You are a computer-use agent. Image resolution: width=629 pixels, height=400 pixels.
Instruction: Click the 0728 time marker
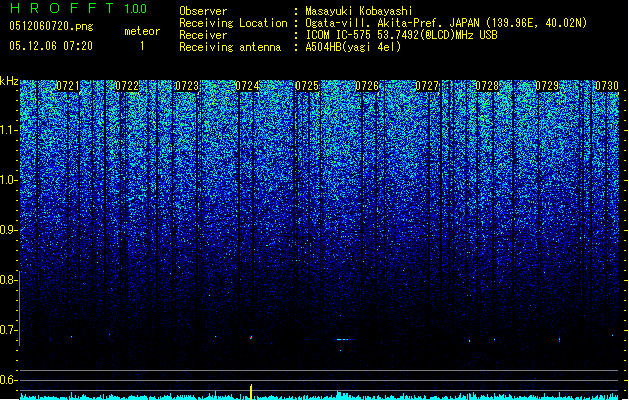[x=487, y=86]
